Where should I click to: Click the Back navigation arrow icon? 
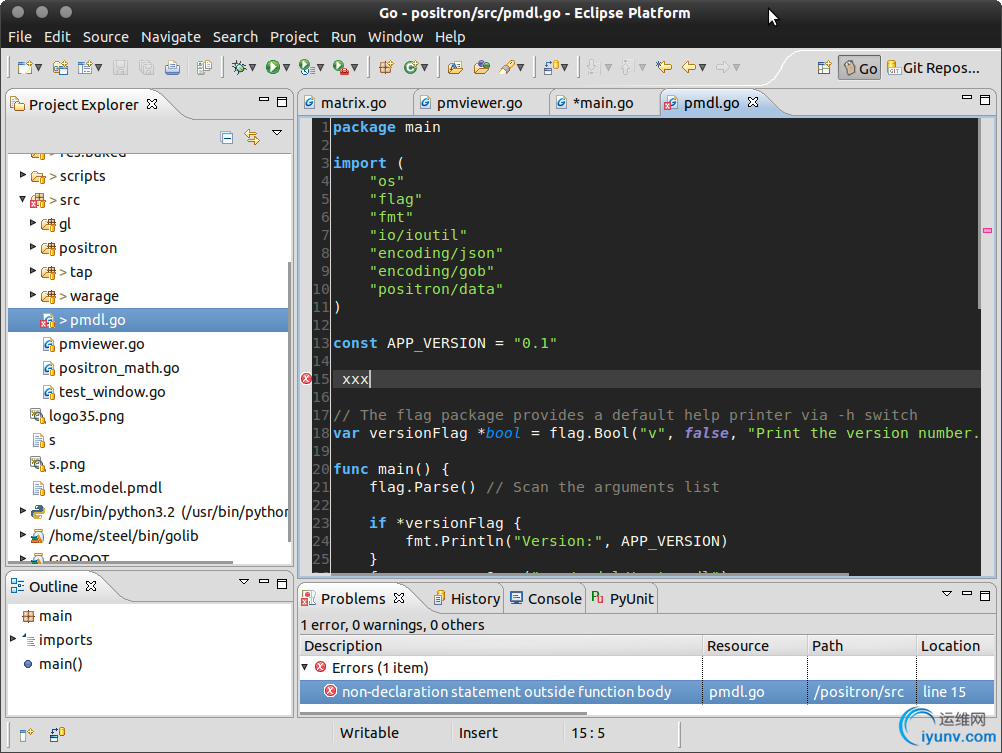pos(688,68)
